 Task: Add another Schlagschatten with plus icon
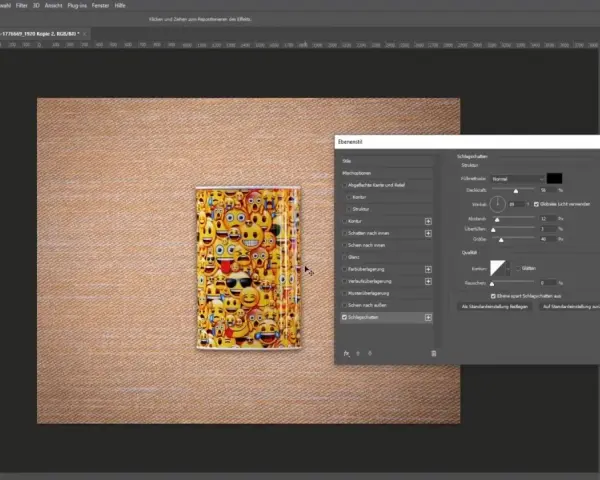[428, 317]
